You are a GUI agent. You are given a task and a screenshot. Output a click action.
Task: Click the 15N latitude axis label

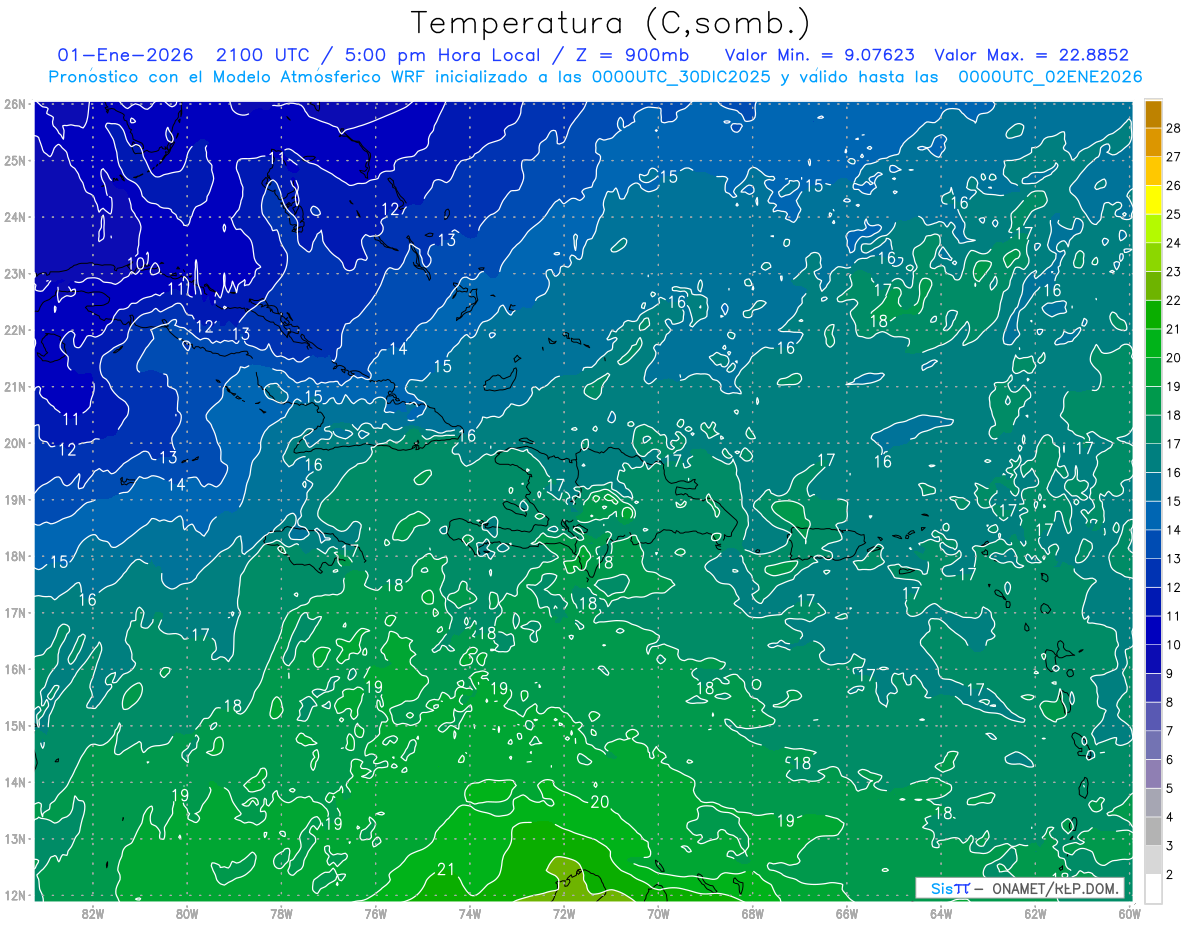click(x=15, y=726)
